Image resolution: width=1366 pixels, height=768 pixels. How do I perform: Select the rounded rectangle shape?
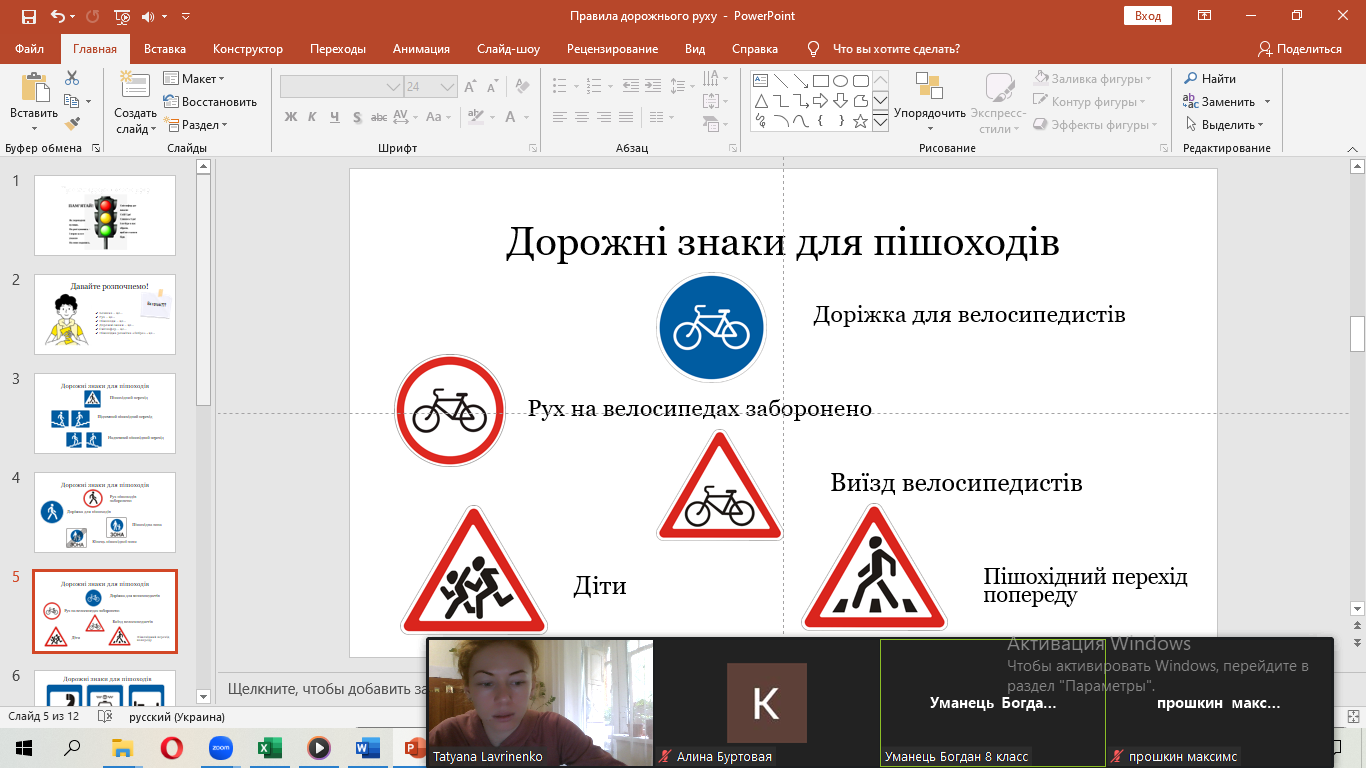point(860,80)
